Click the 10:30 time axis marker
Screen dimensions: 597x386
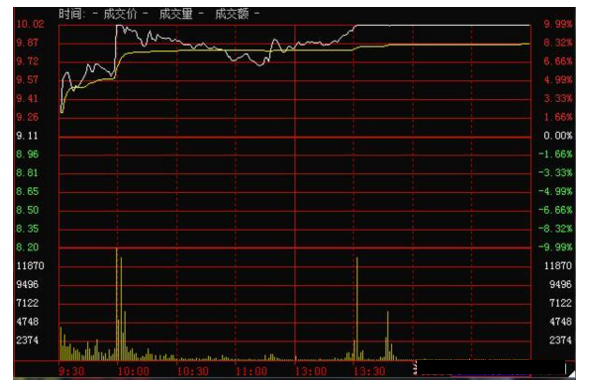pos(193,371)
